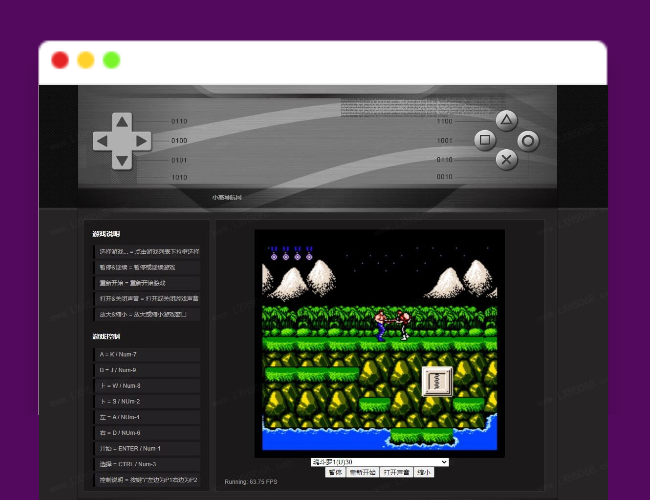The height and width of the screenshot is (500, 650).
Task: Click the 重新开始 restart button
Action: [x=361, y=472]
